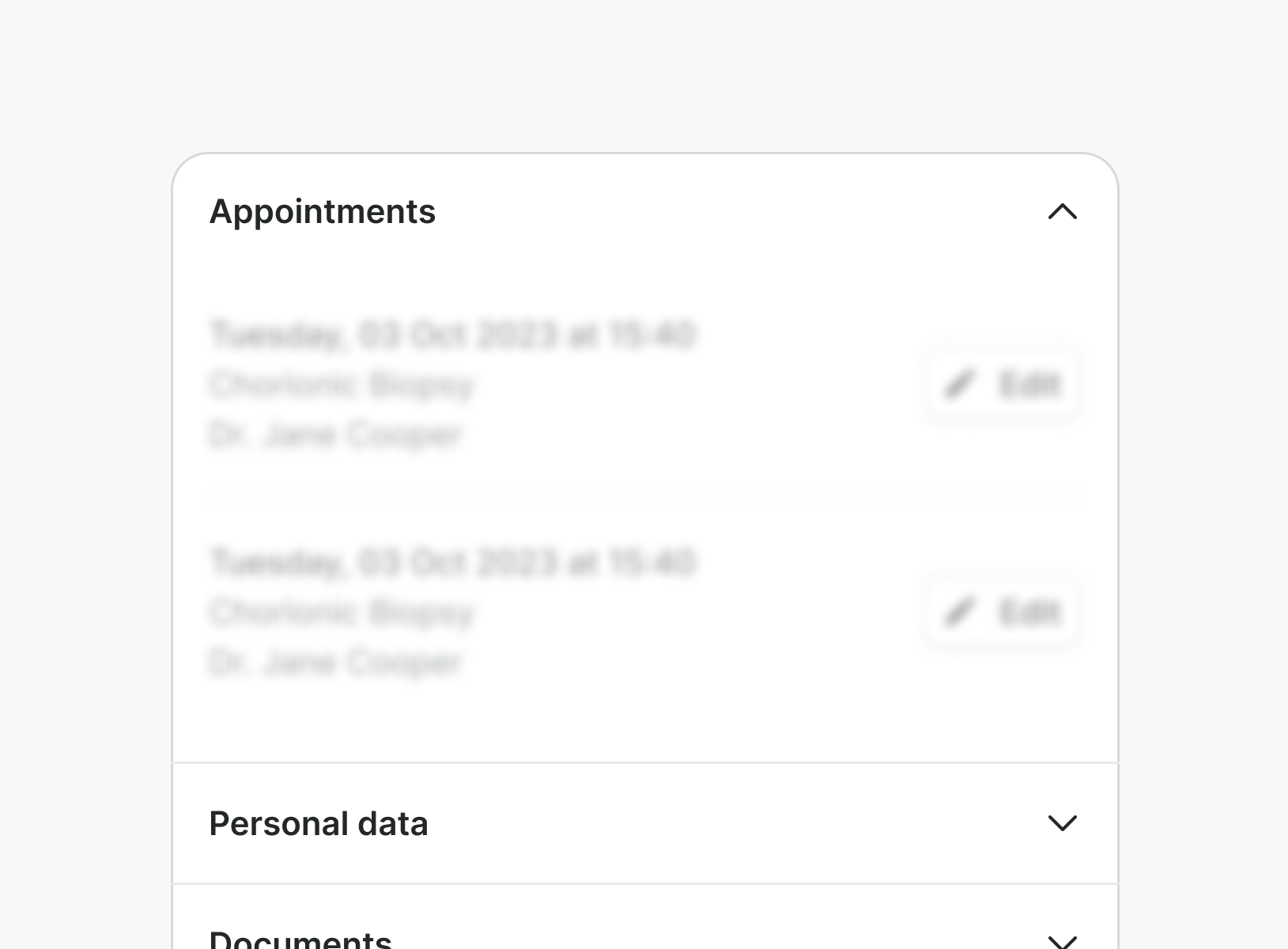This screenshot has height=949, width=1288.
Task: Expand the Personal data section chevron
Action: pyautogui.click(x=1062, y=822)
